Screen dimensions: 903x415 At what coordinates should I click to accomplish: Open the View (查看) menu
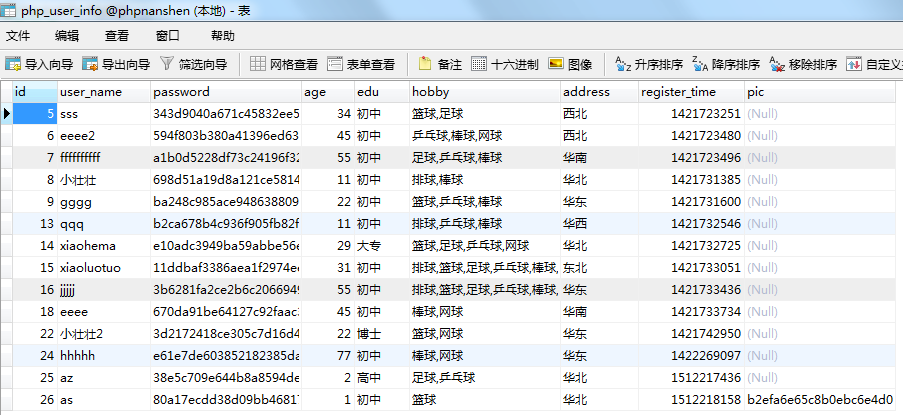(117, 35)
